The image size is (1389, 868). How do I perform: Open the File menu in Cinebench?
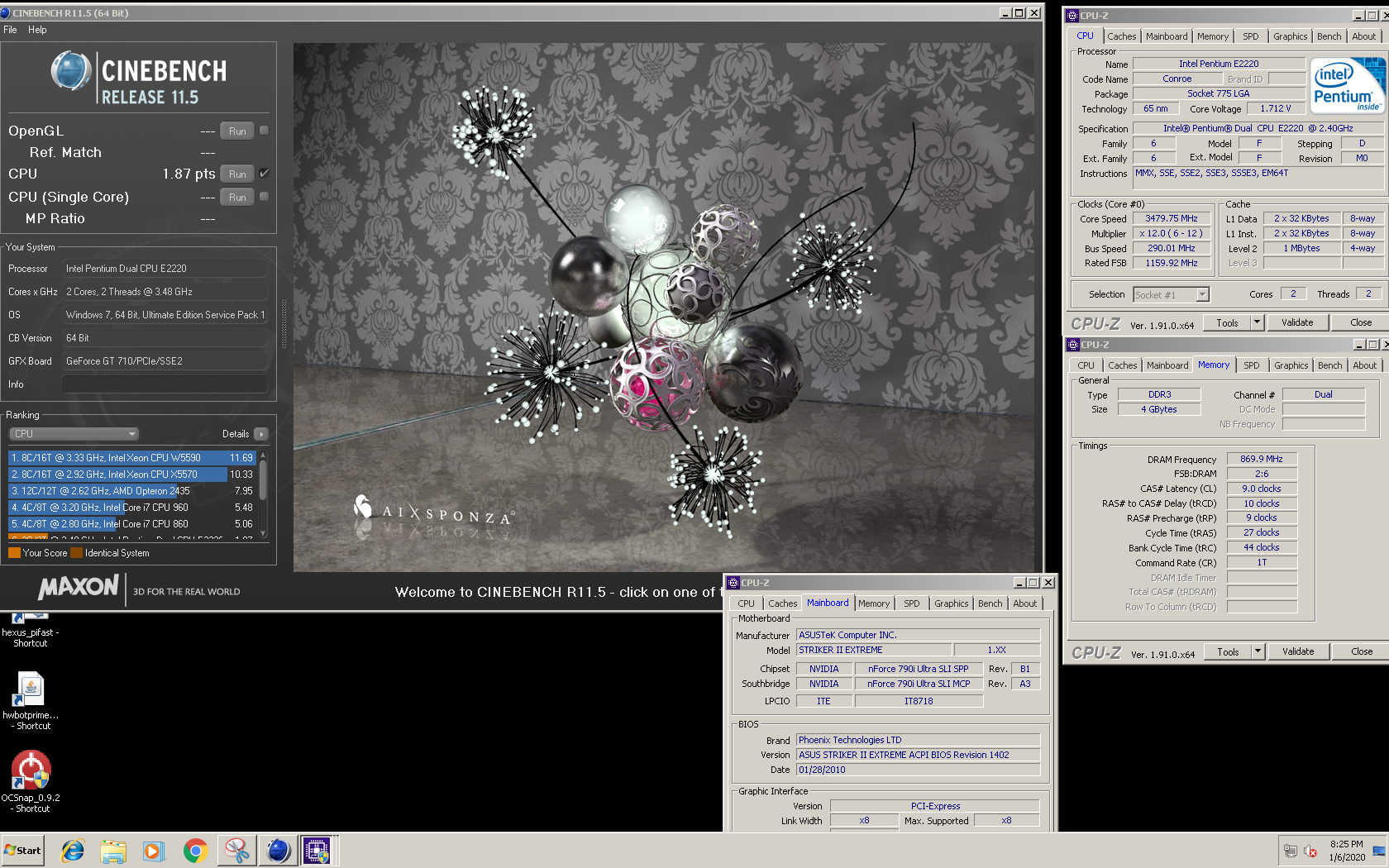tap(10, 30)
